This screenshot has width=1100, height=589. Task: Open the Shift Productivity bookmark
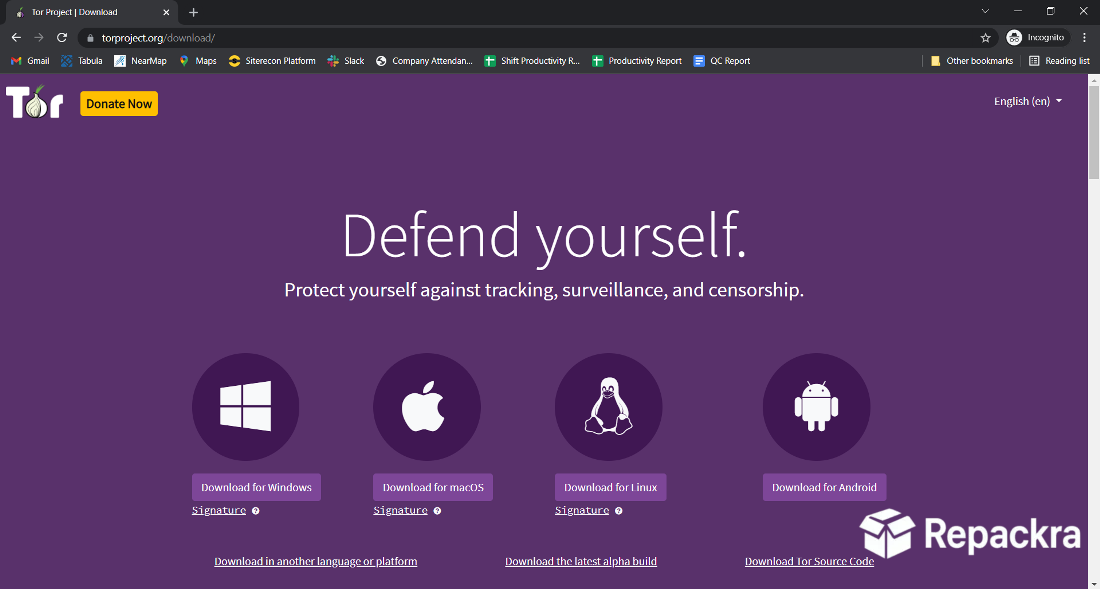pos(532,61)
